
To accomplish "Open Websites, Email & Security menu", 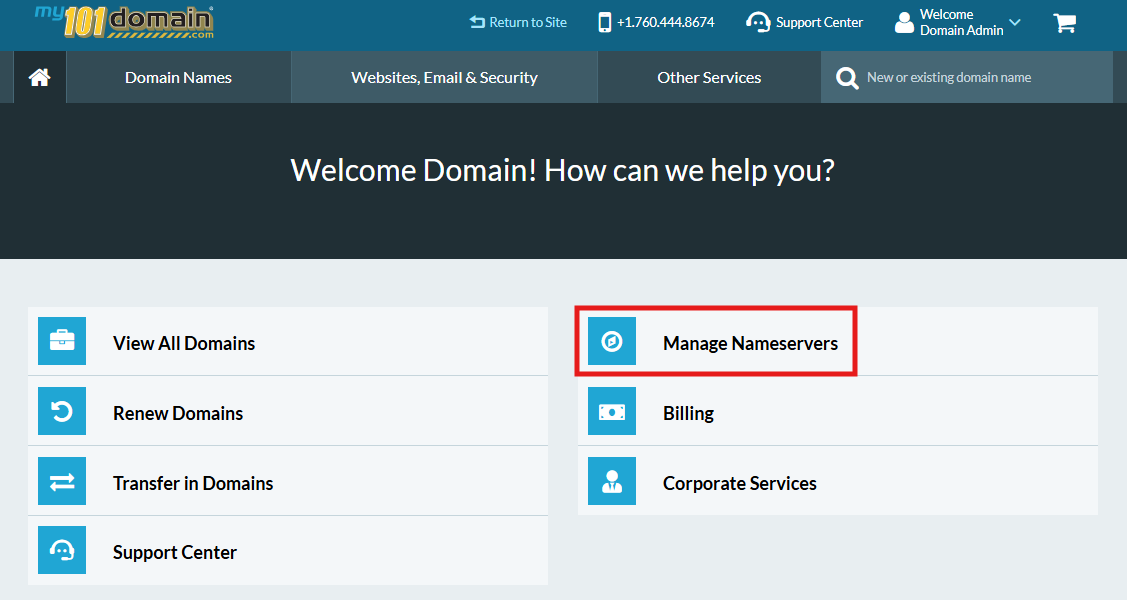I will pos(444,78).
